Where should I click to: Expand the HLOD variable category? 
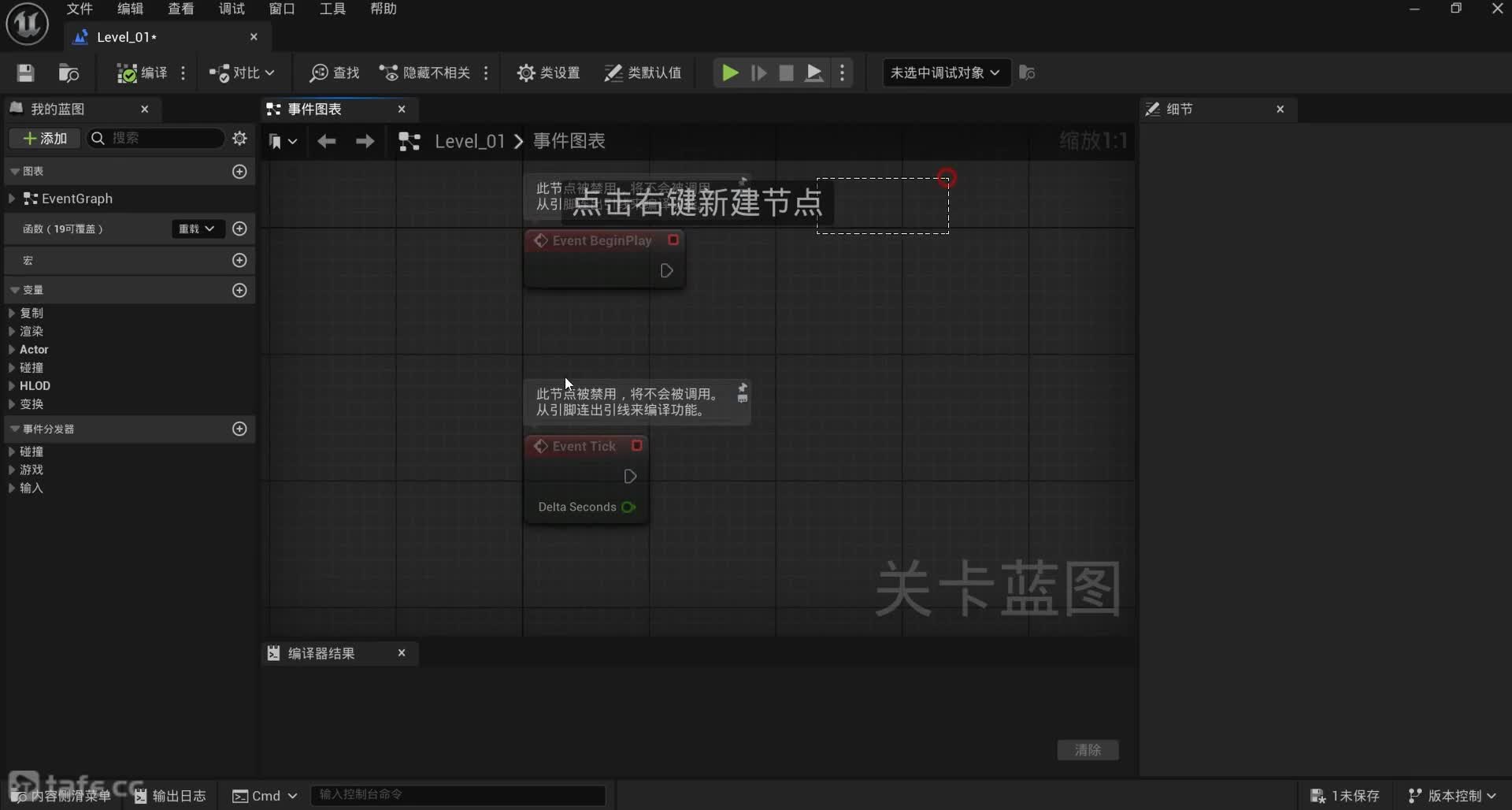click(12, 385)
